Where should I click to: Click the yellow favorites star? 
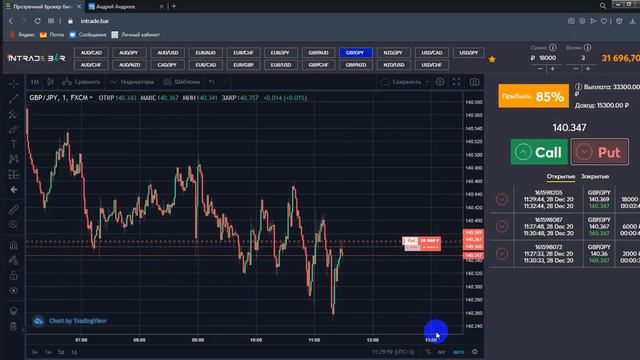[x=492, y=59]
